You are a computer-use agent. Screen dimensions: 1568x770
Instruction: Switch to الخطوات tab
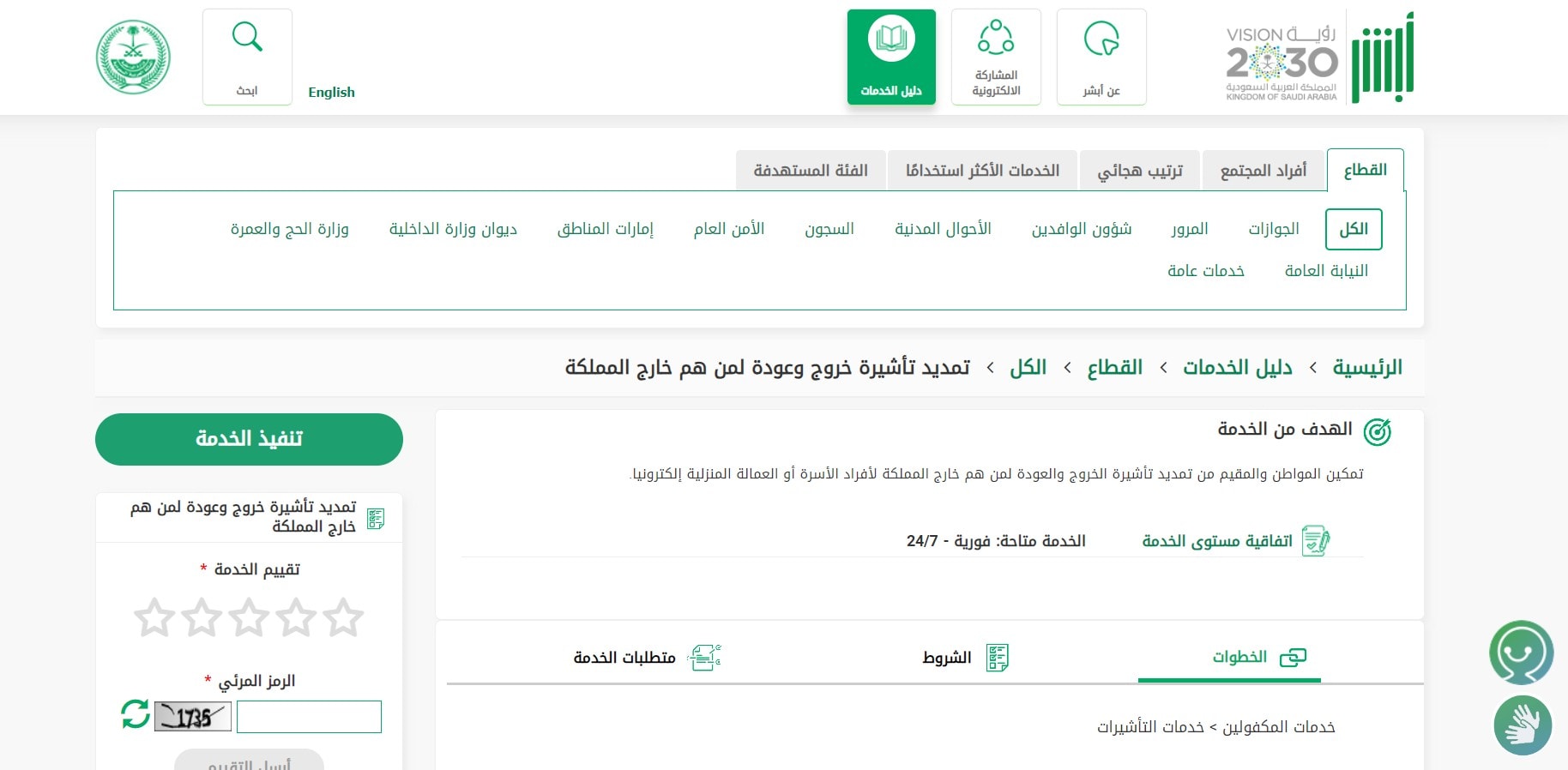pos(1239,657)
